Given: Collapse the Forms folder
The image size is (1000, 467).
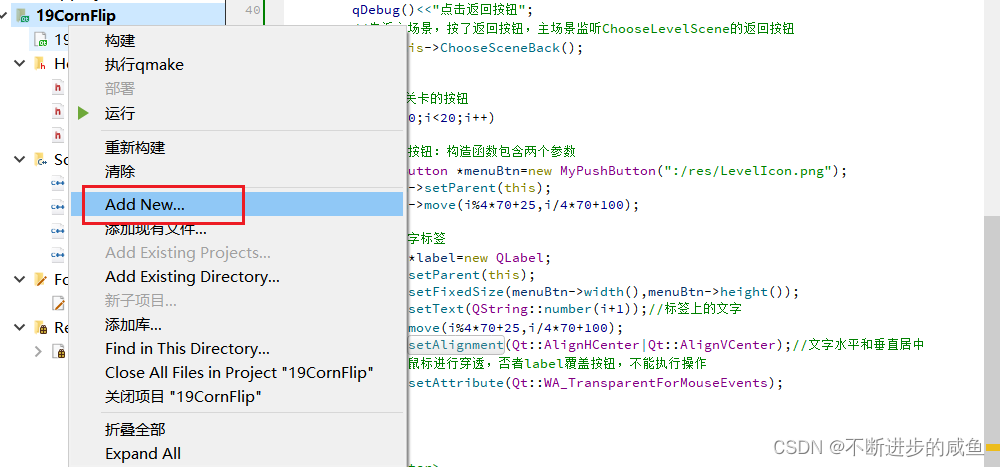Looking at the screenshot, I should click(20, 279).
